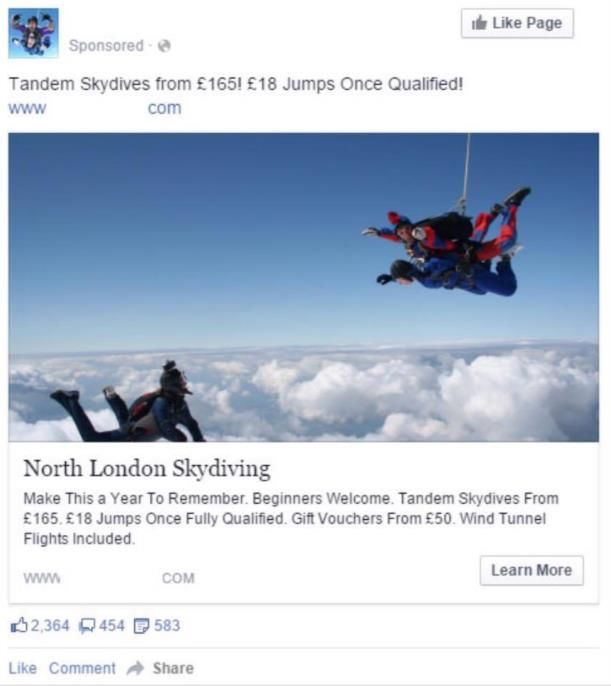Click the North London Skydiving headline
Image resolution: width=611 pixels, height=686 pixels.
pyautogui.click(x=147, y=469)
